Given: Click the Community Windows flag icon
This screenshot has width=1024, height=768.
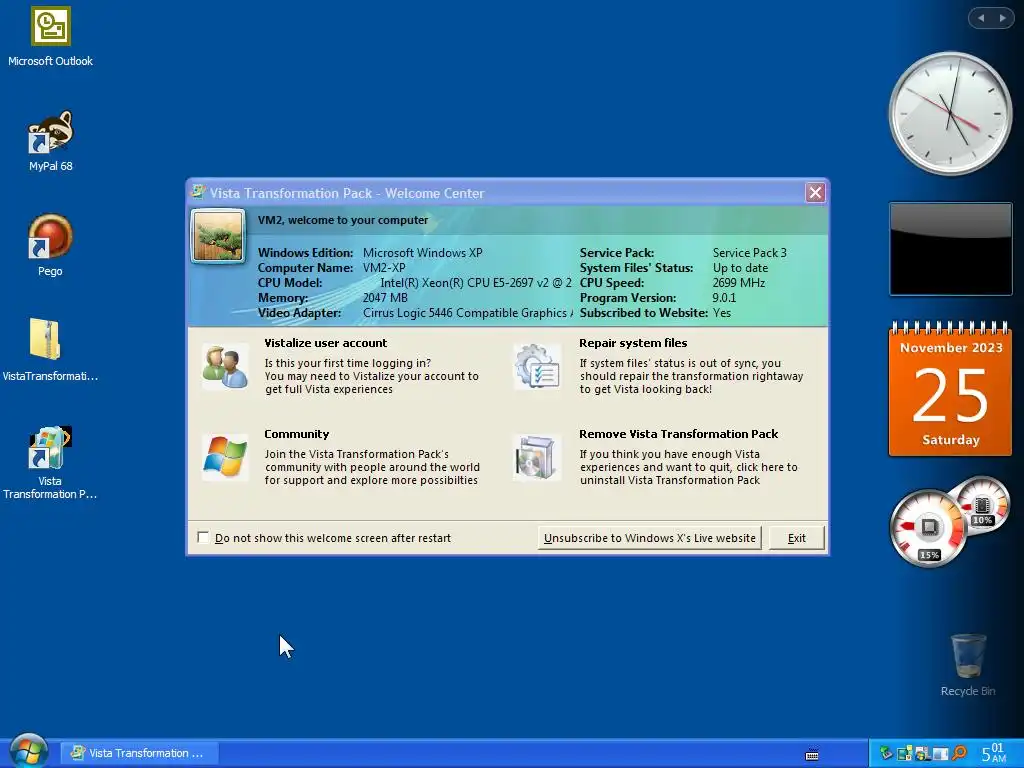Looking at the screenshot, I should pyautogui.click(x=225, y=457).
